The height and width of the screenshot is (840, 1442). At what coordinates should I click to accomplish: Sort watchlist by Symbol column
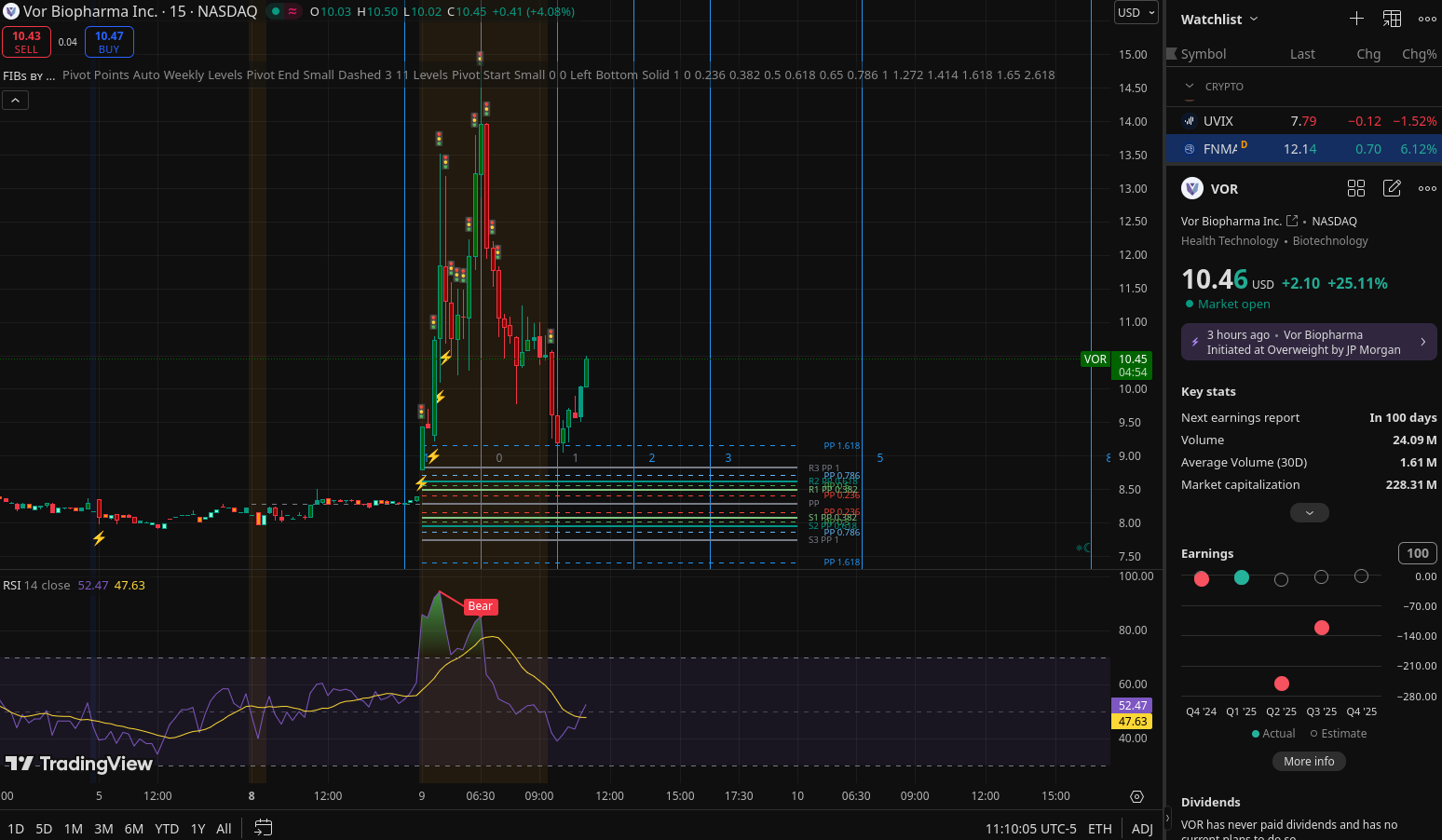tap(1204, 54)
